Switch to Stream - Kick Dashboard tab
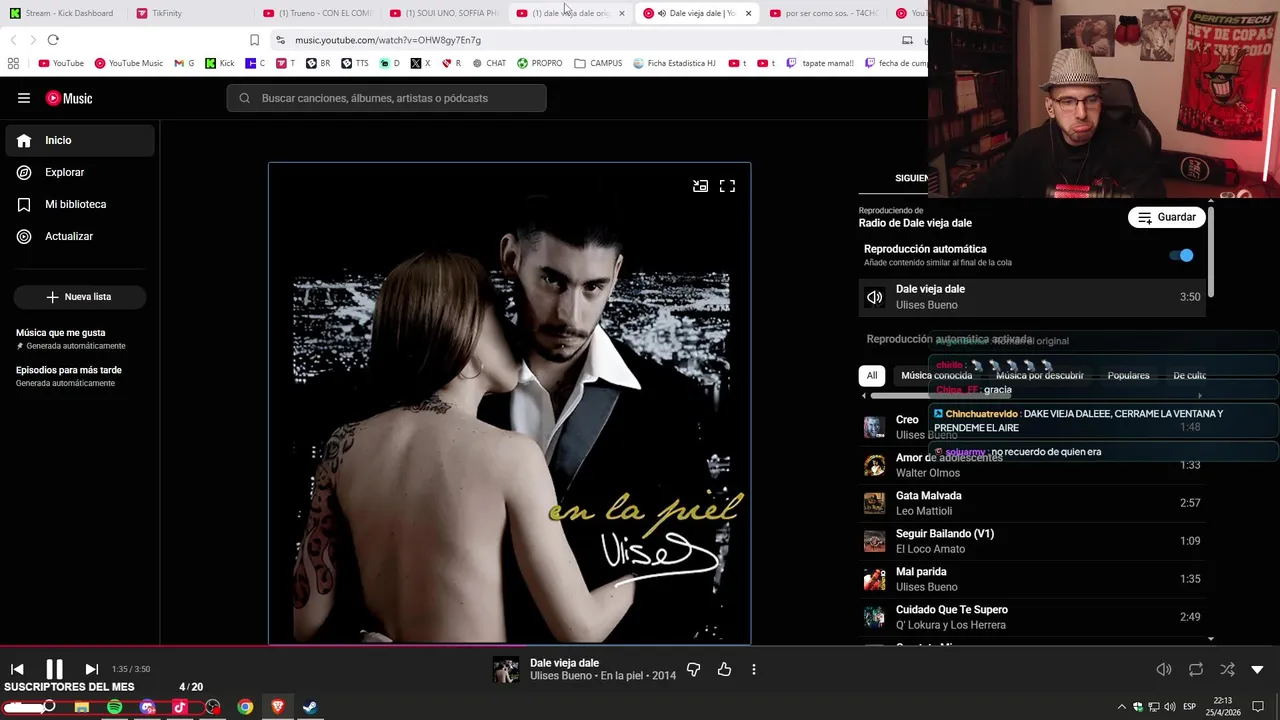Image resolution: width=1280 pixels, height=720 pixels. [x=62, y=13]
